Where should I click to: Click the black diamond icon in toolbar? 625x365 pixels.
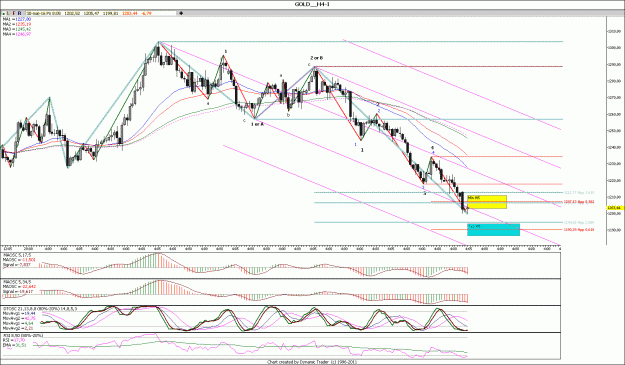[182, 13]
